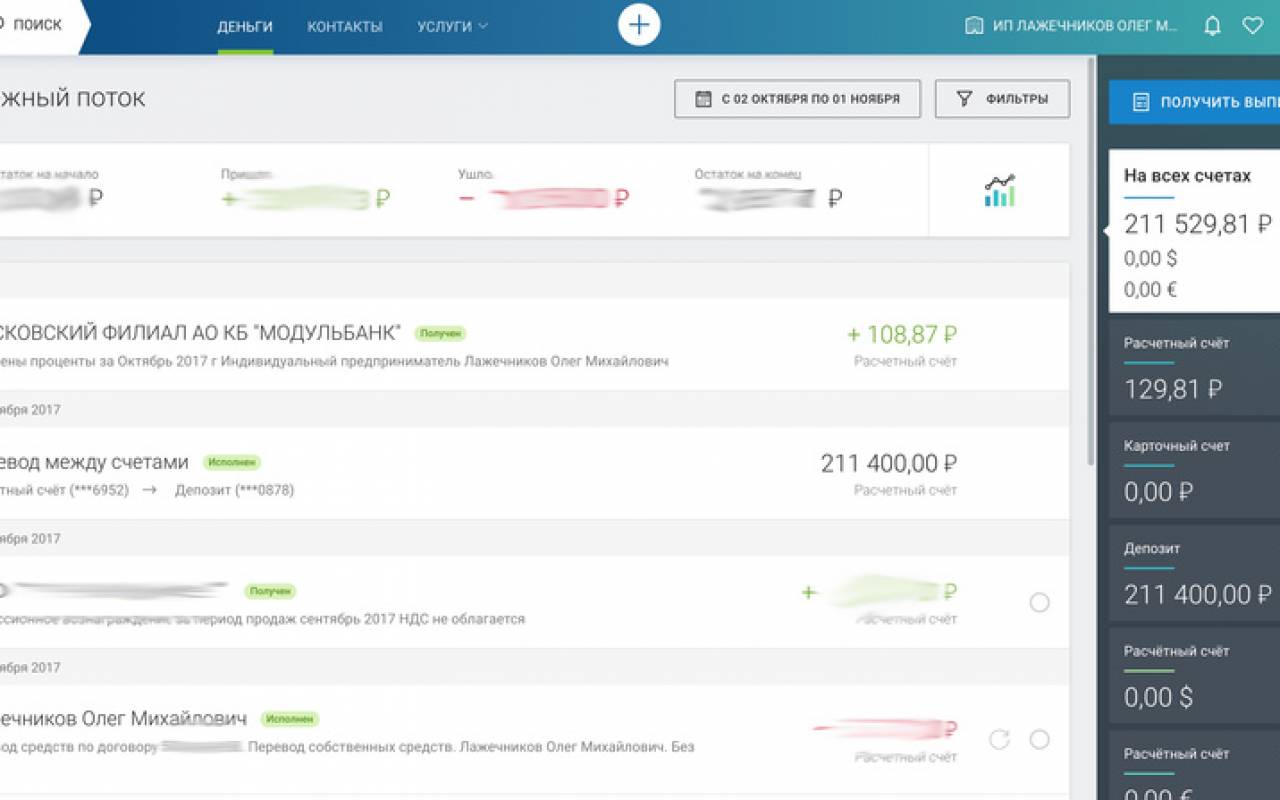Image resolution: width=1280 pixels, height=800 pixels.
Task: Click the company building icon near ИП Лажечников
Action: click(x=974, y=26)
